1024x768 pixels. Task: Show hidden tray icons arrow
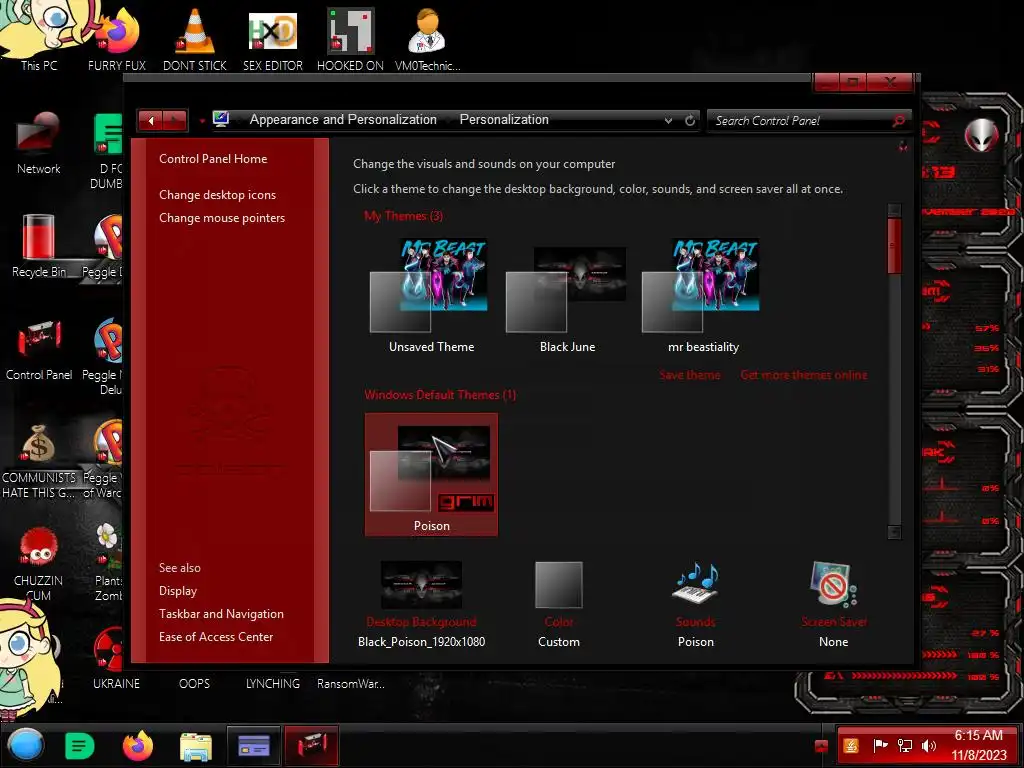coord(822,746)
